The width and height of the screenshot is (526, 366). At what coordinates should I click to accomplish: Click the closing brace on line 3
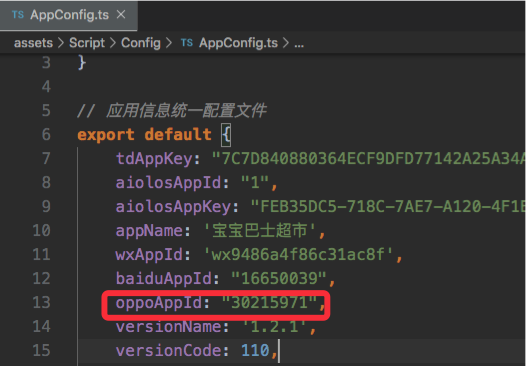coord(82,63)
